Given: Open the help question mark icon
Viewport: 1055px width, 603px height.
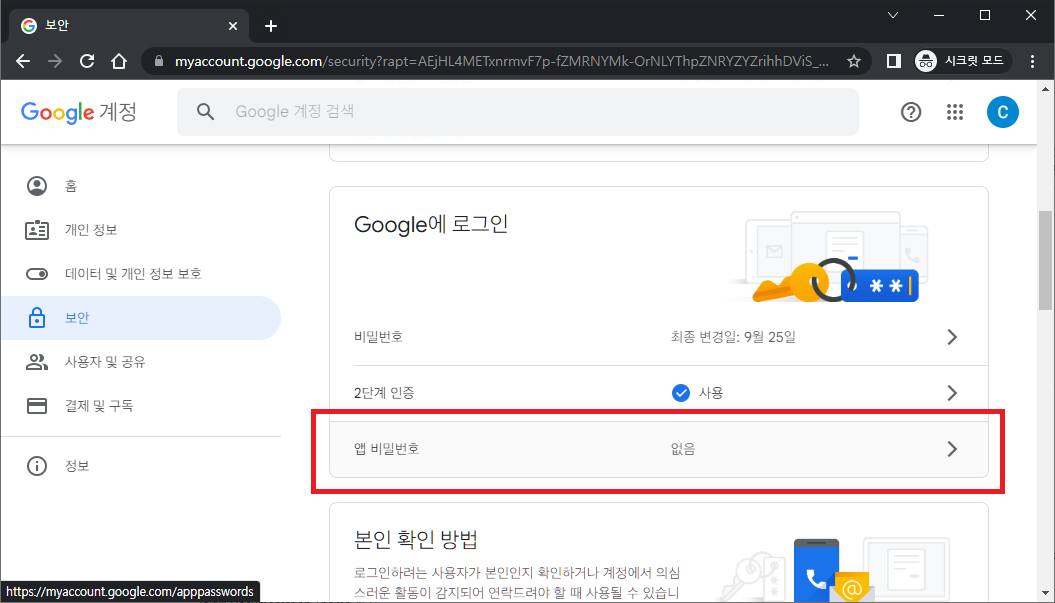Looking at the screenshot, I should coord(910,112).
